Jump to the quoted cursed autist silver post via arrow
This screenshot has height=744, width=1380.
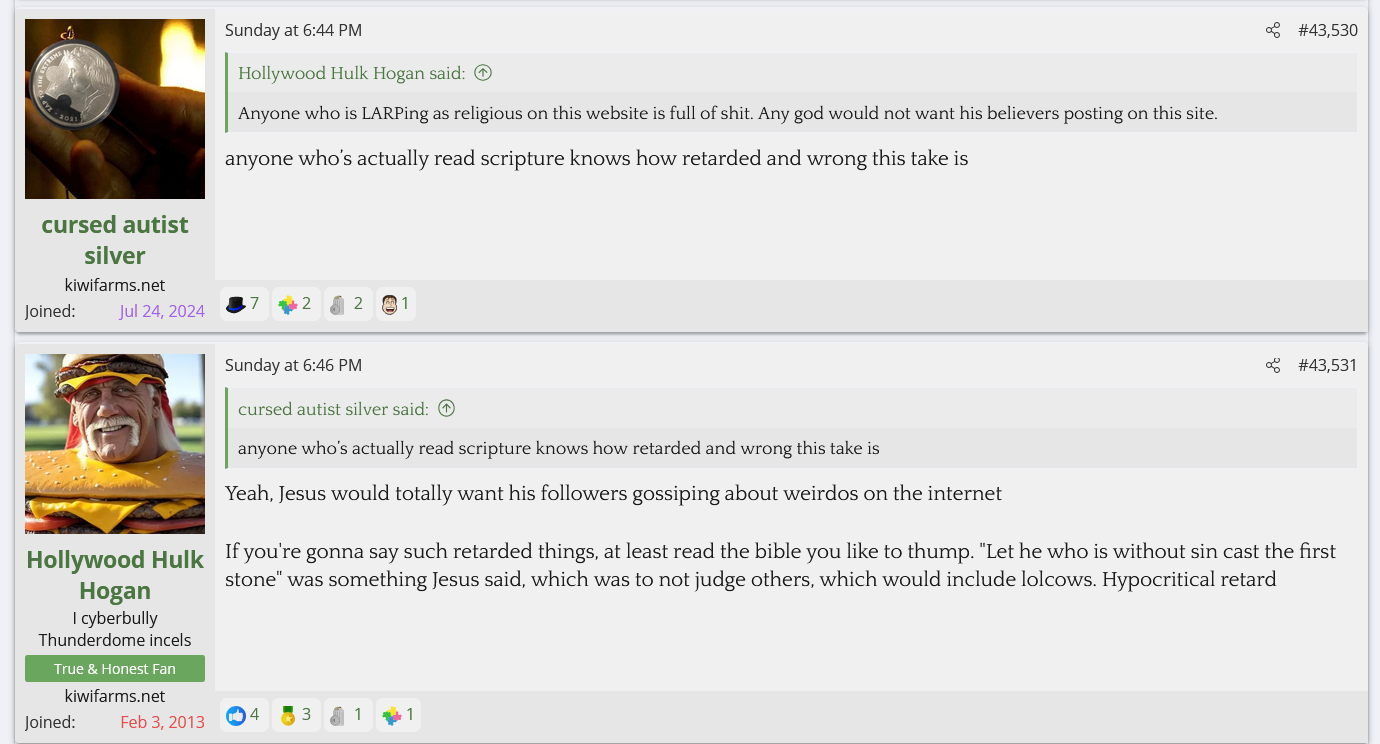tap(447, 408)
